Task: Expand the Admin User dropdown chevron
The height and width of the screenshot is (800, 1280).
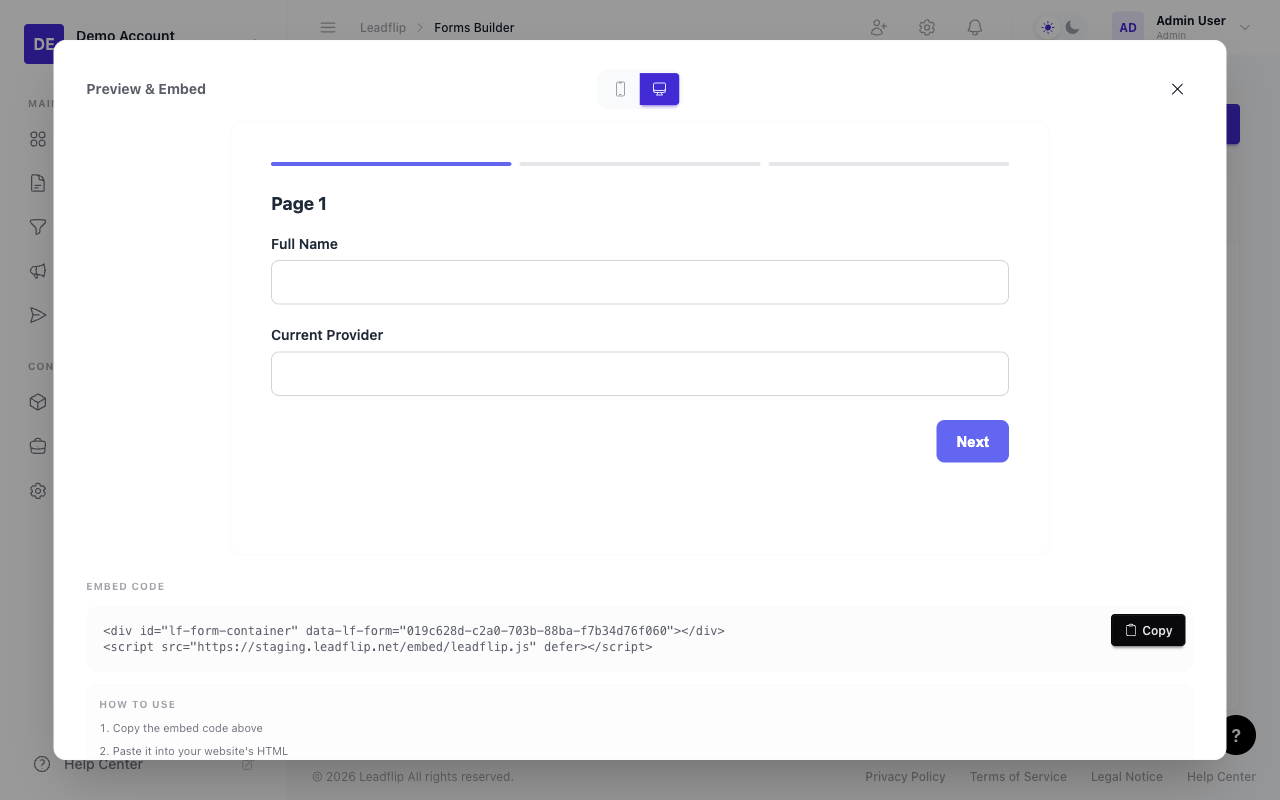Action: [1245, 28]
